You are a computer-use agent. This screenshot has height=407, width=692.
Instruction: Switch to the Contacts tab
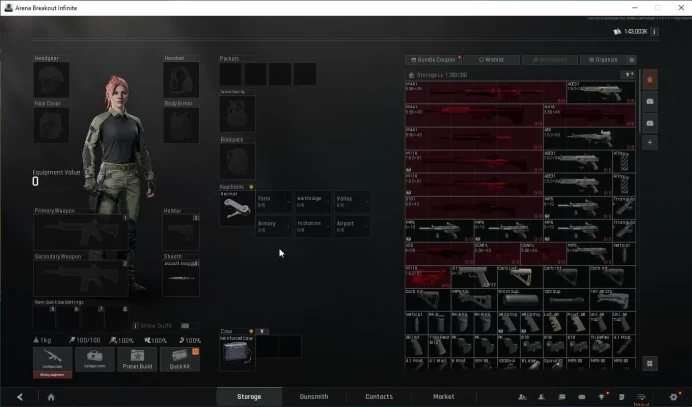[x=379, y=396]
